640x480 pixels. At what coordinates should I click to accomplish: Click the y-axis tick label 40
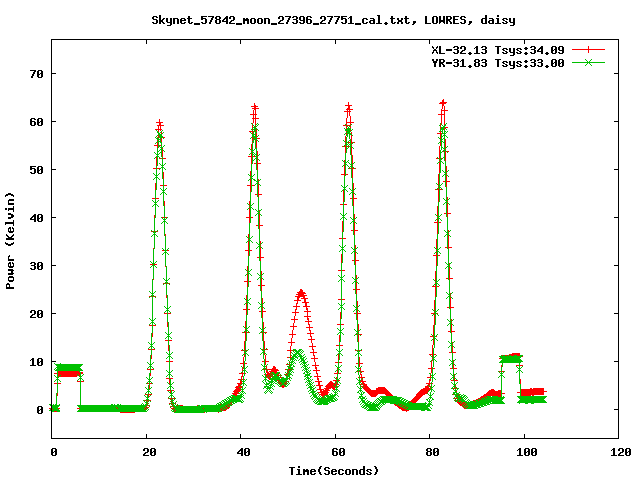tap(36, 218)
